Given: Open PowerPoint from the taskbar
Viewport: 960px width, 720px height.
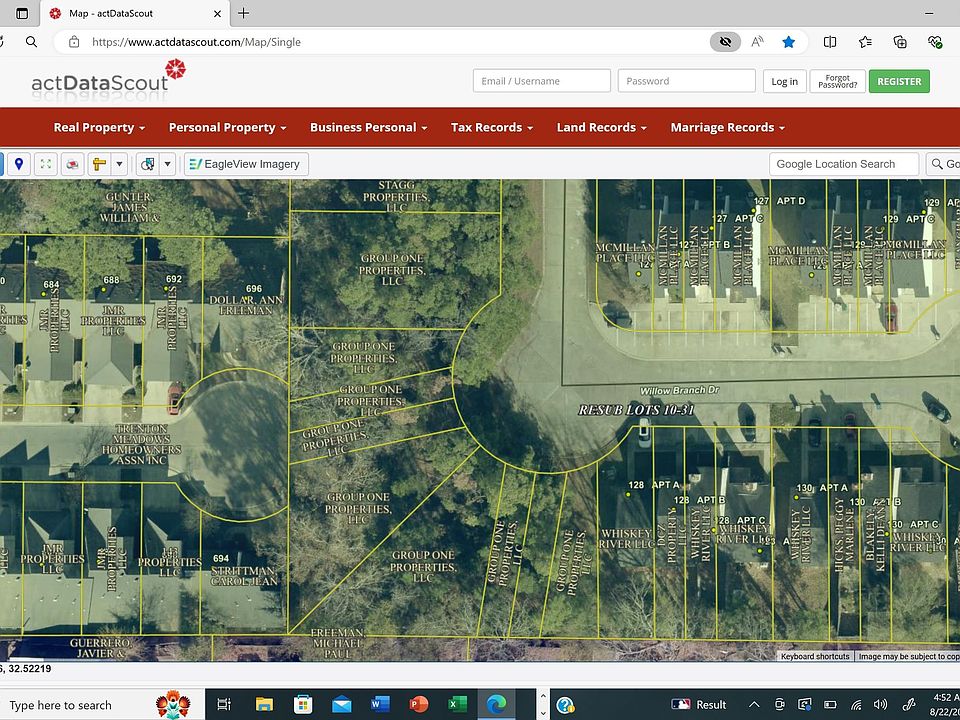Looking at the screenshot, I should click(x=418, y=705).
